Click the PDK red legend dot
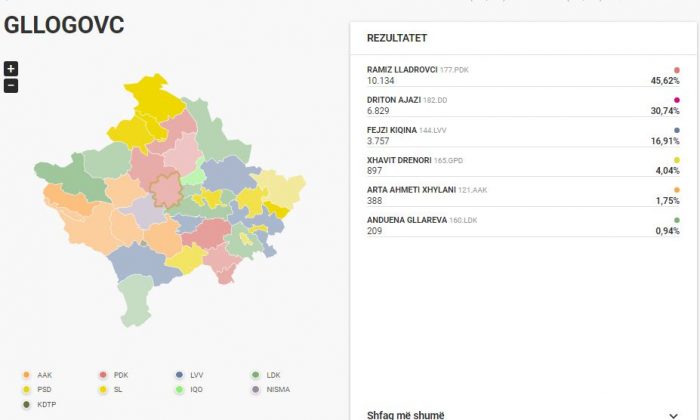 102,375
